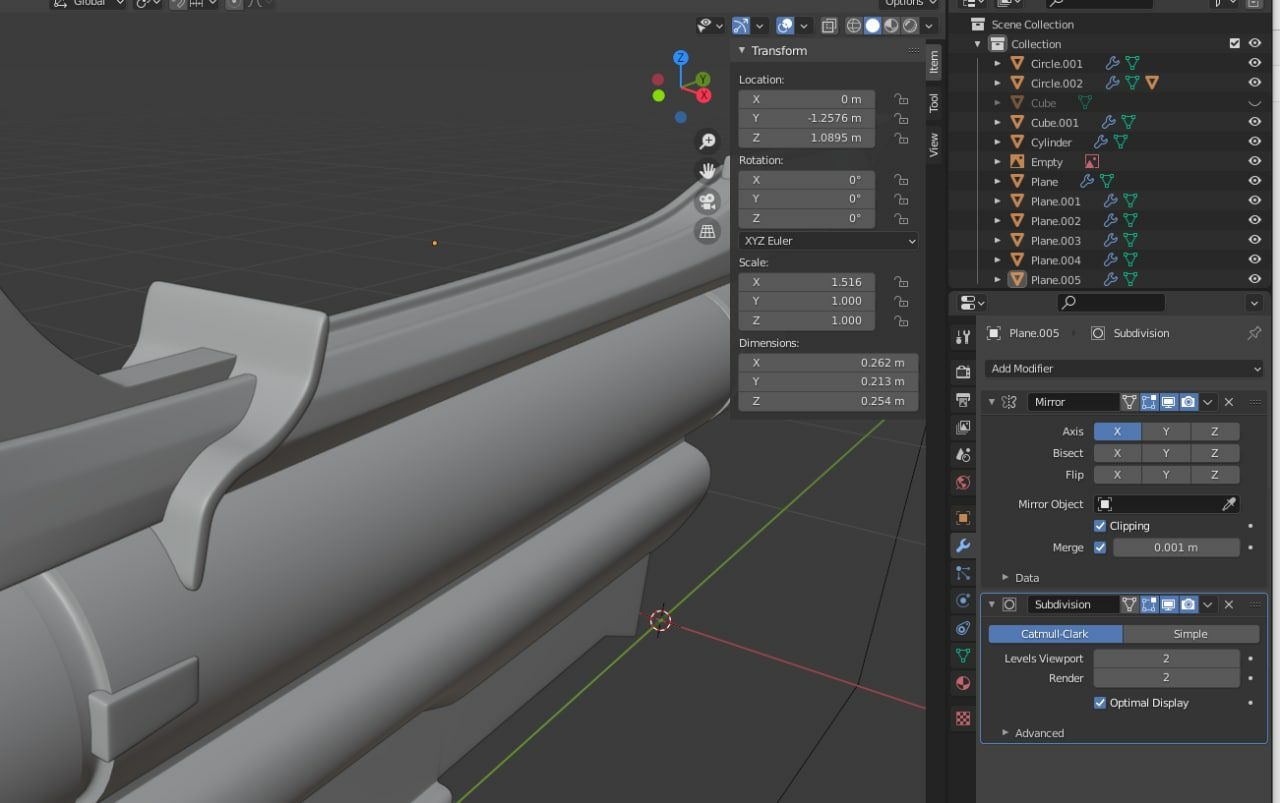1280x803 pixels.
Task: Select material preview viewport shading
Action: point(891,26)
